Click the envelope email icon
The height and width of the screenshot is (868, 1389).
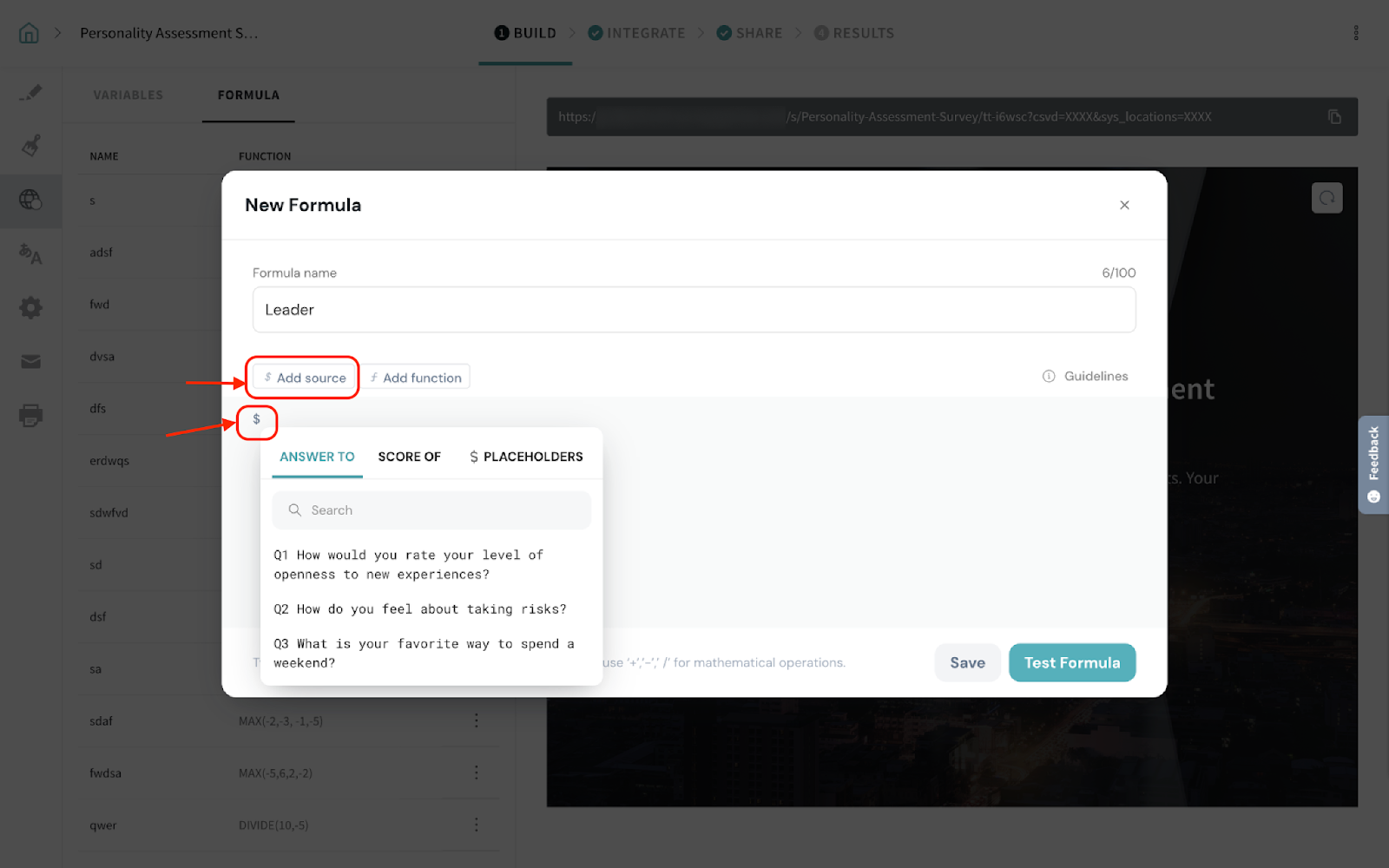30,361
